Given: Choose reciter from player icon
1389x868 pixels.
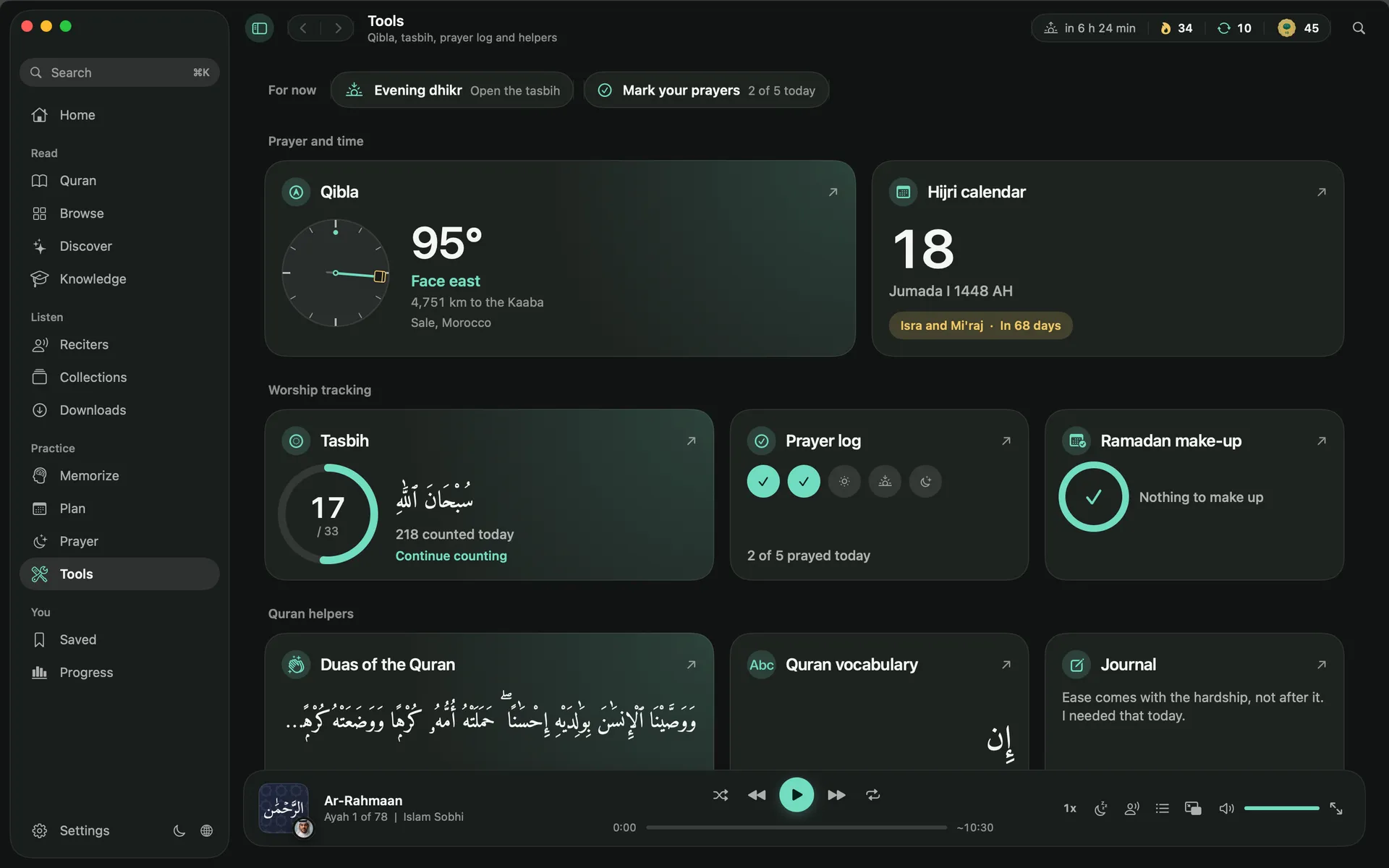Looking at the screenshot, I should point(1132,808).
